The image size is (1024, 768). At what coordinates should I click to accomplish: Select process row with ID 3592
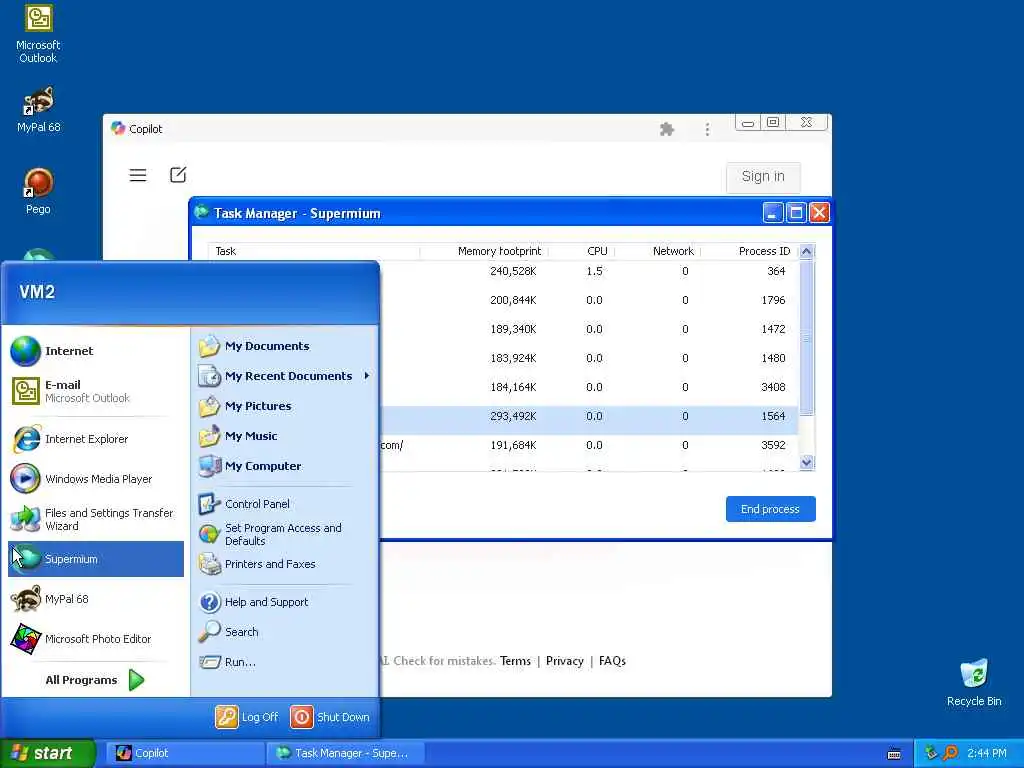pos(588,445)
